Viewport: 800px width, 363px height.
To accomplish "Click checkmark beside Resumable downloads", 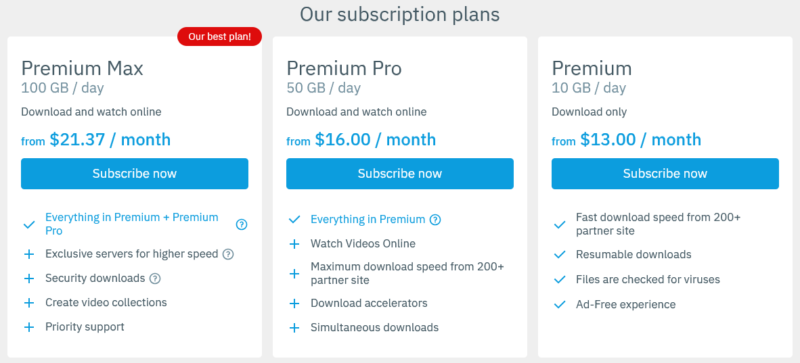I will coord(560,254).
